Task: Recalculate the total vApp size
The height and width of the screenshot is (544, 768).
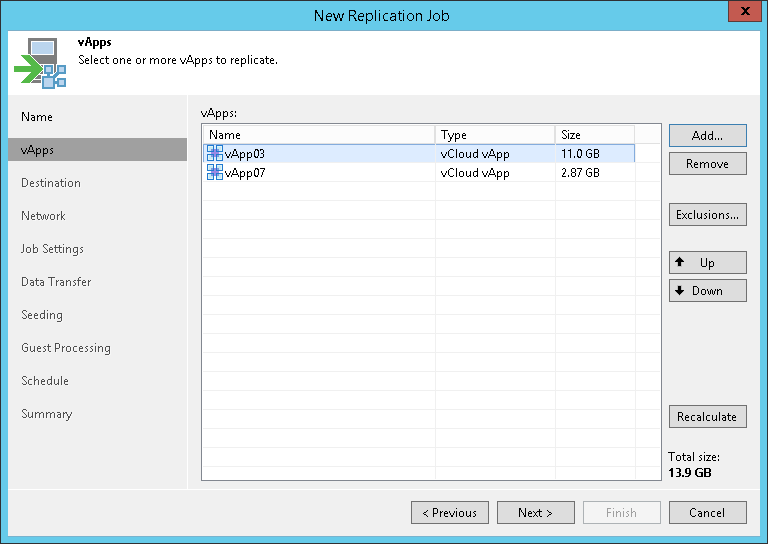Action: click(707, 417)
